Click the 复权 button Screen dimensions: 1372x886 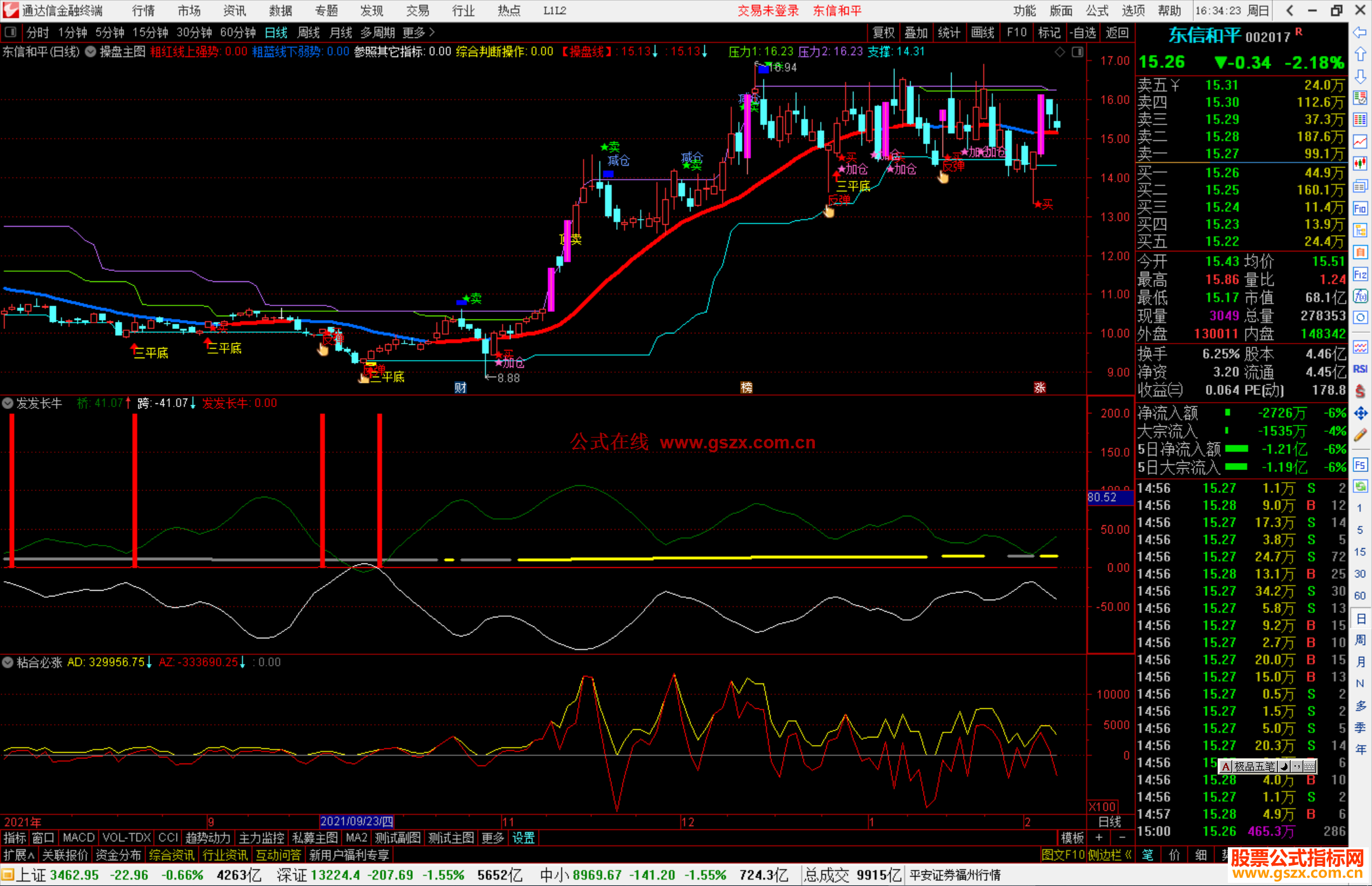tap(884, 32)
